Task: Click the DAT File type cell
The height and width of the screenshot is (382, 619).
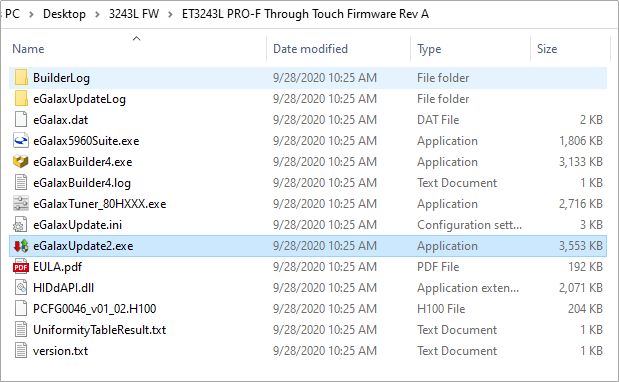Action: tap(438, 120)
